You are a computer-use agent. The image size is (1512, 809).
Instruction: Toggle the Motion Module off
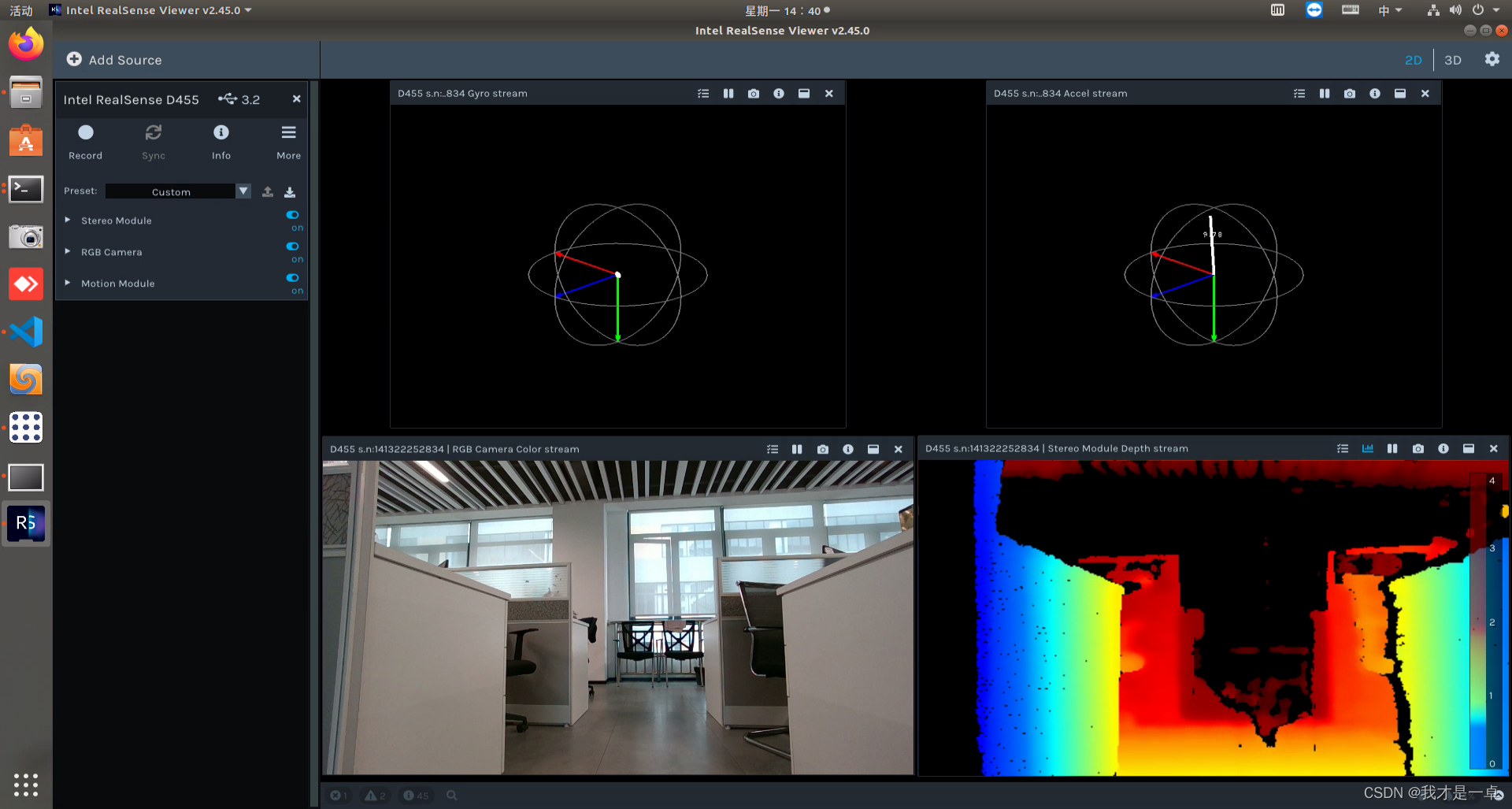pyautogui.click(x=292, y=277)
